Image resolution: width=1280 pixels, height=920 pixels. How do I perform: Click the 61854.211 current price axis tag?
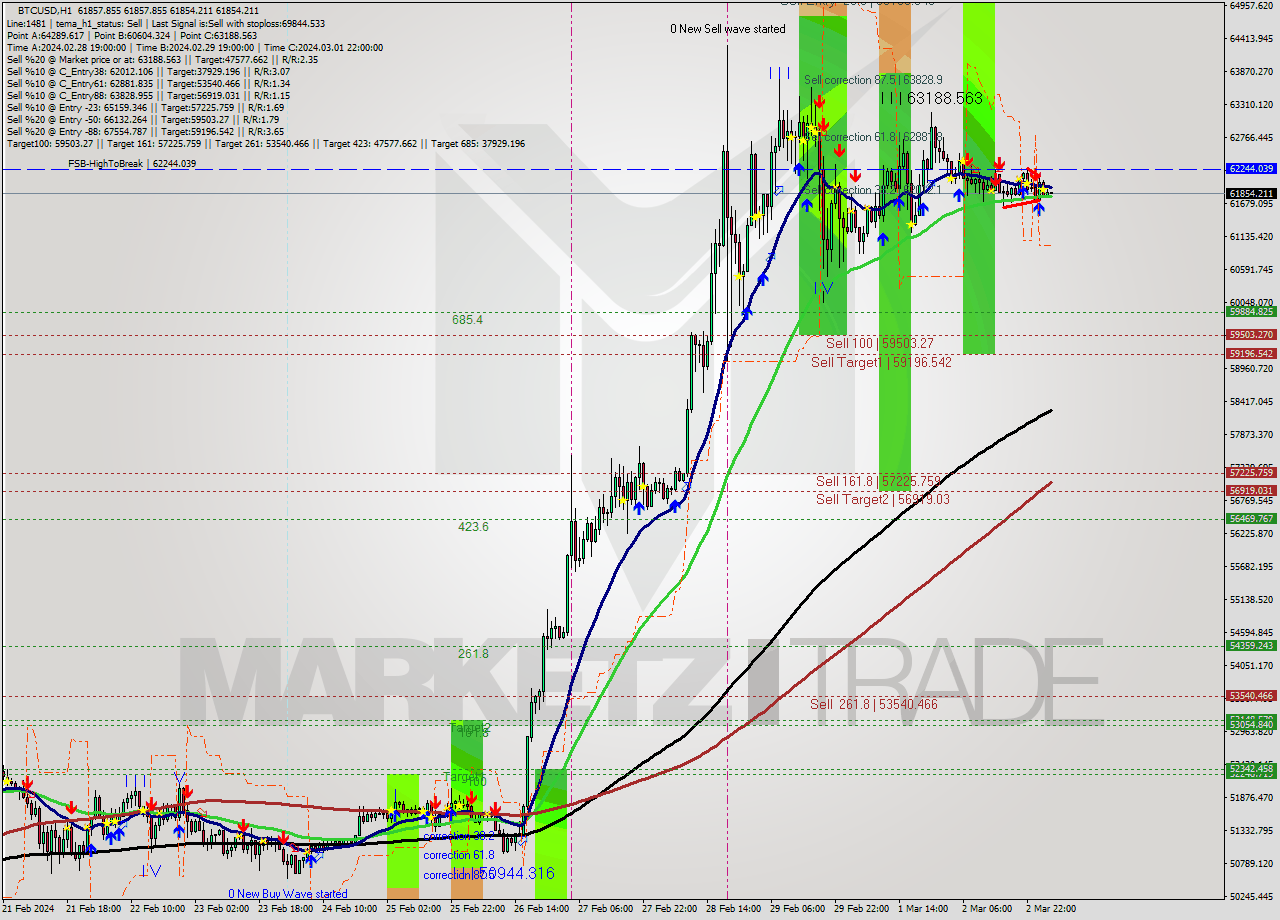click(1251, 193)
